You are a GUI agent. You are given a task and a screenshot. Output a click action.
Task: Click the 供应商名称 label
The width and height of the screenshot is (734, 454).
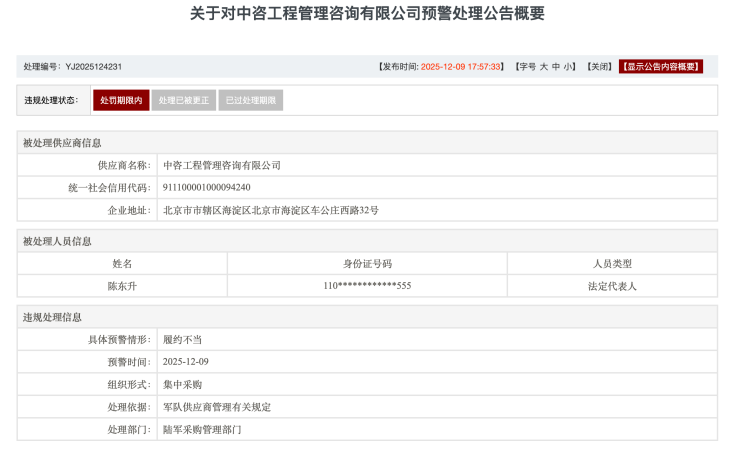coord(125,165)
